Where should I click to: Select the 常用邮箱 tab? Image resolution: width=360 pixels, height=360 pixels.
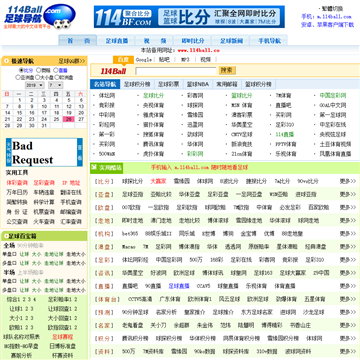(x=227, y=84)
